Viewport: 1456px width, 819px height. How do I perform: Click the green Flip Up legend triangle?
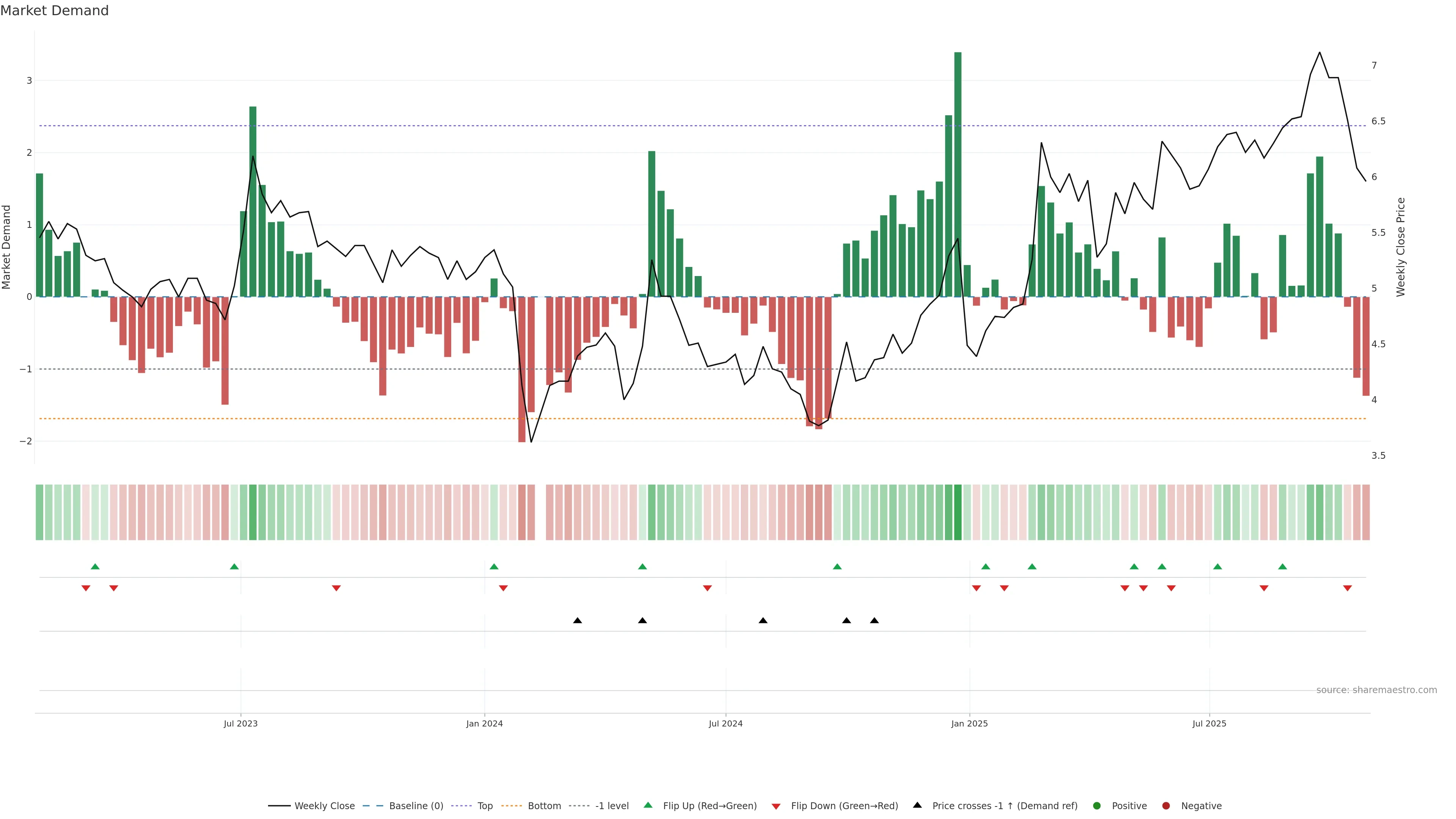(x=648, y=805)
